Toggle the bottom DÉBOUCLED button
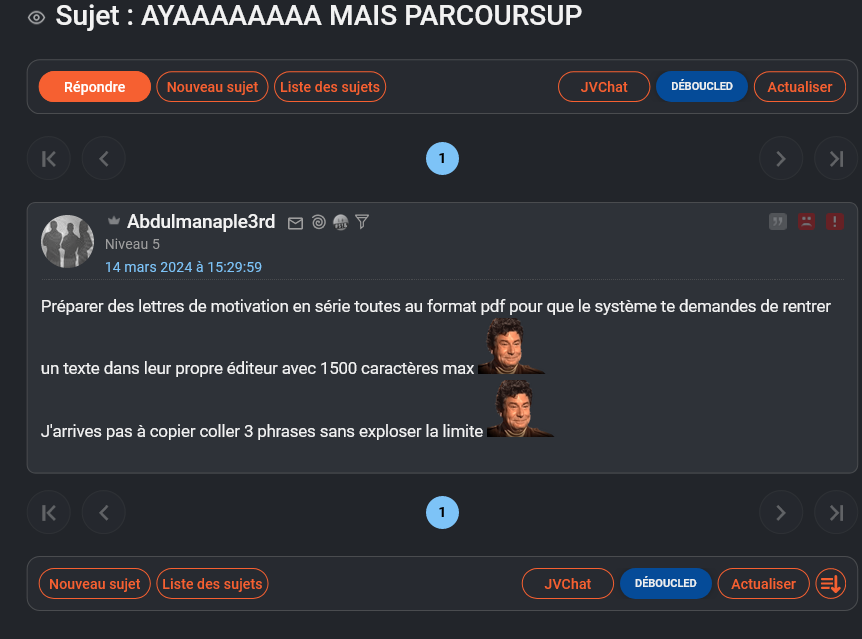This screenshot has width=862, height=639. click(665, 583)
